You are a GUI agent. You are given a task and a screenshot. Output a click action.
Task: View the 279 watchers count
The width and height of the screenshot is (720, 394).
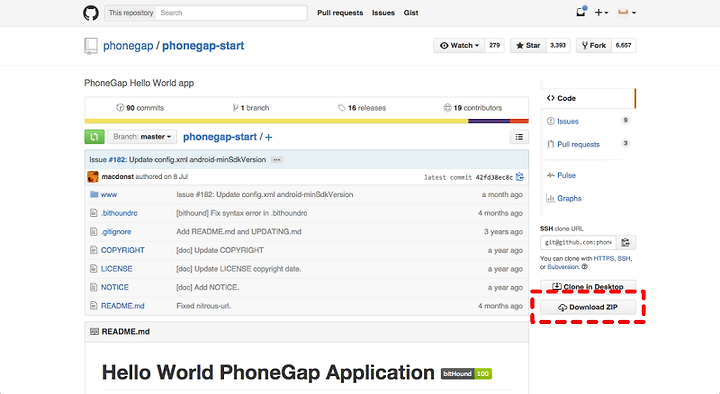[x=495, y=45]
